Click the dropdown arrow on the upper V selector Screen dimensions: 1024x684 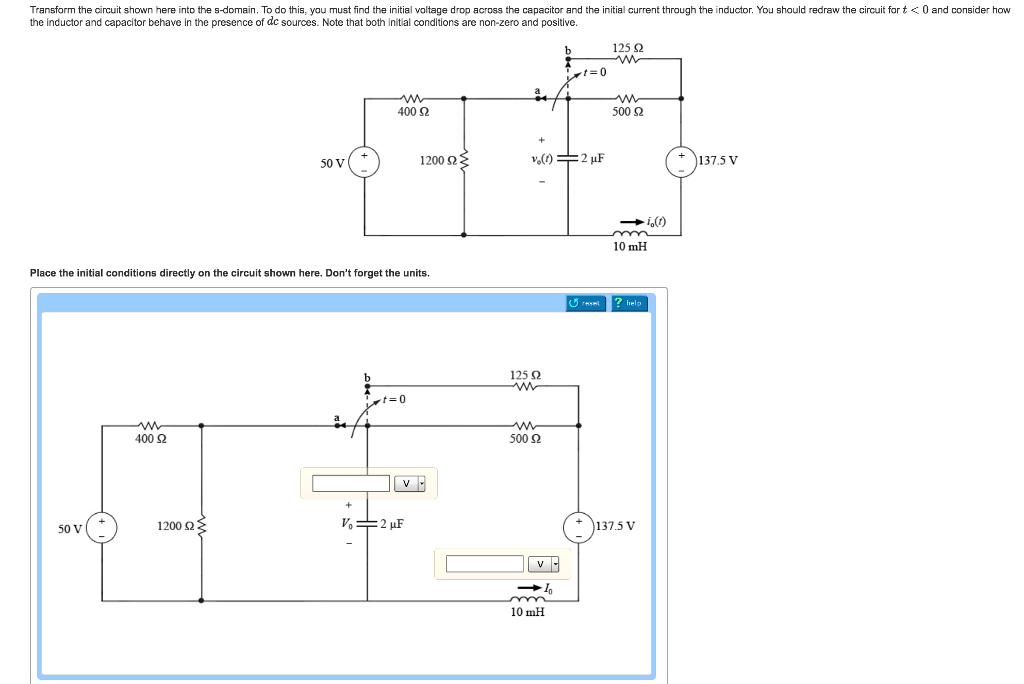coord(420,484)
